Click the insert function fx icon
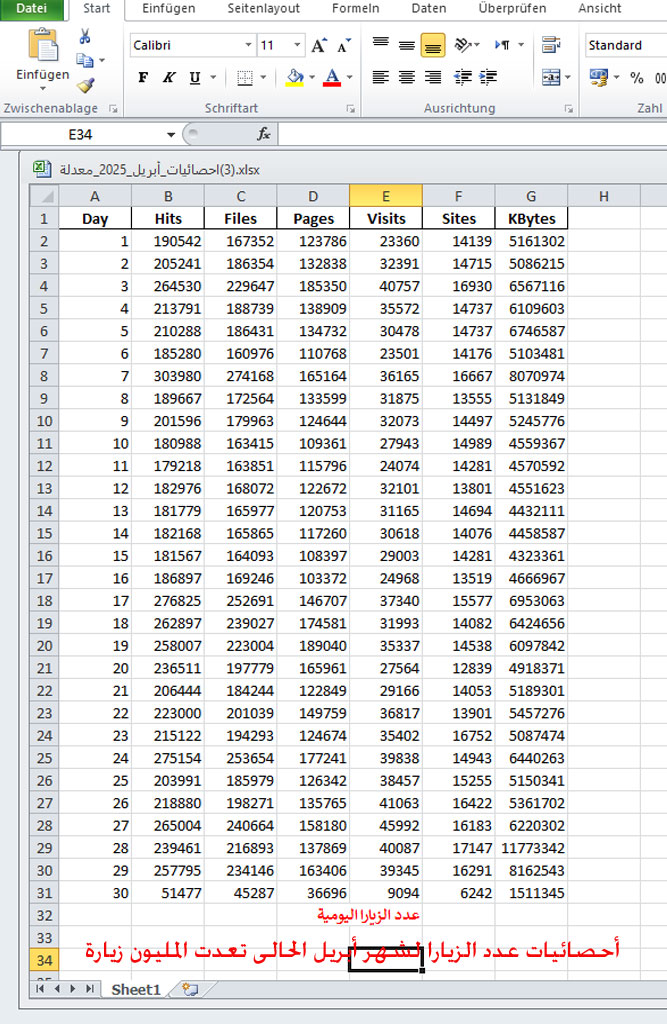Image resolution: width=667 pixels, height=1024 pixels. pos(264,134)
